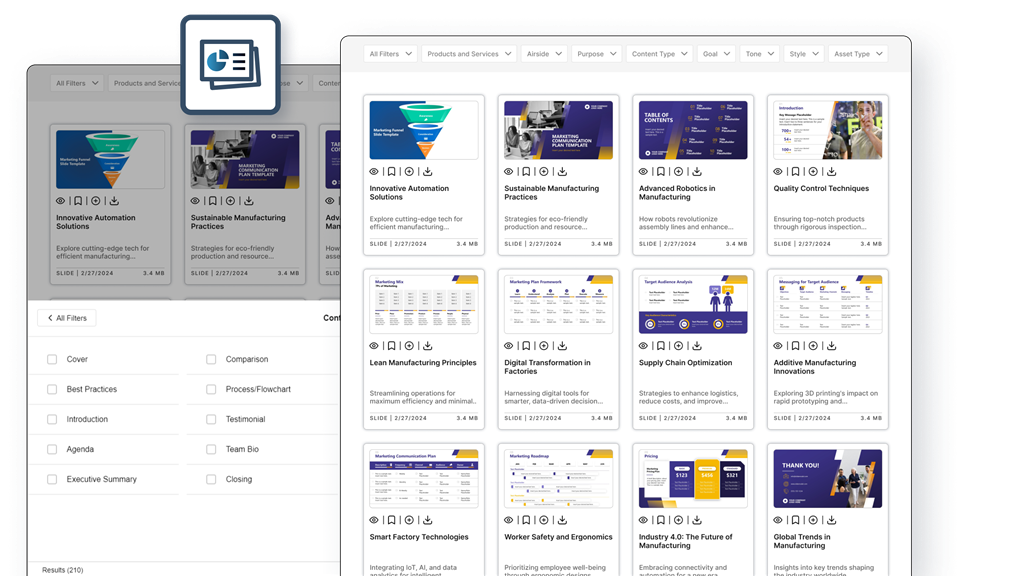The height and width of the screenshot is (576, 1024).
Task: Add Advanced Robotics slide using plus icon
Action: coord(679,172)
